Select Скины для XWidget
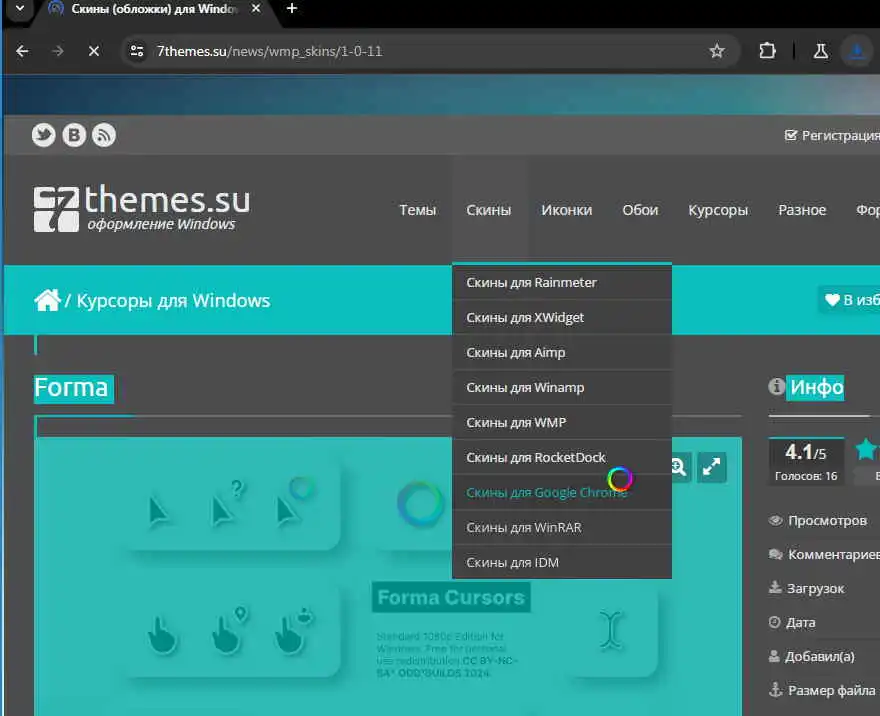This screenshot has width=880, height=716. coord(562,318)
